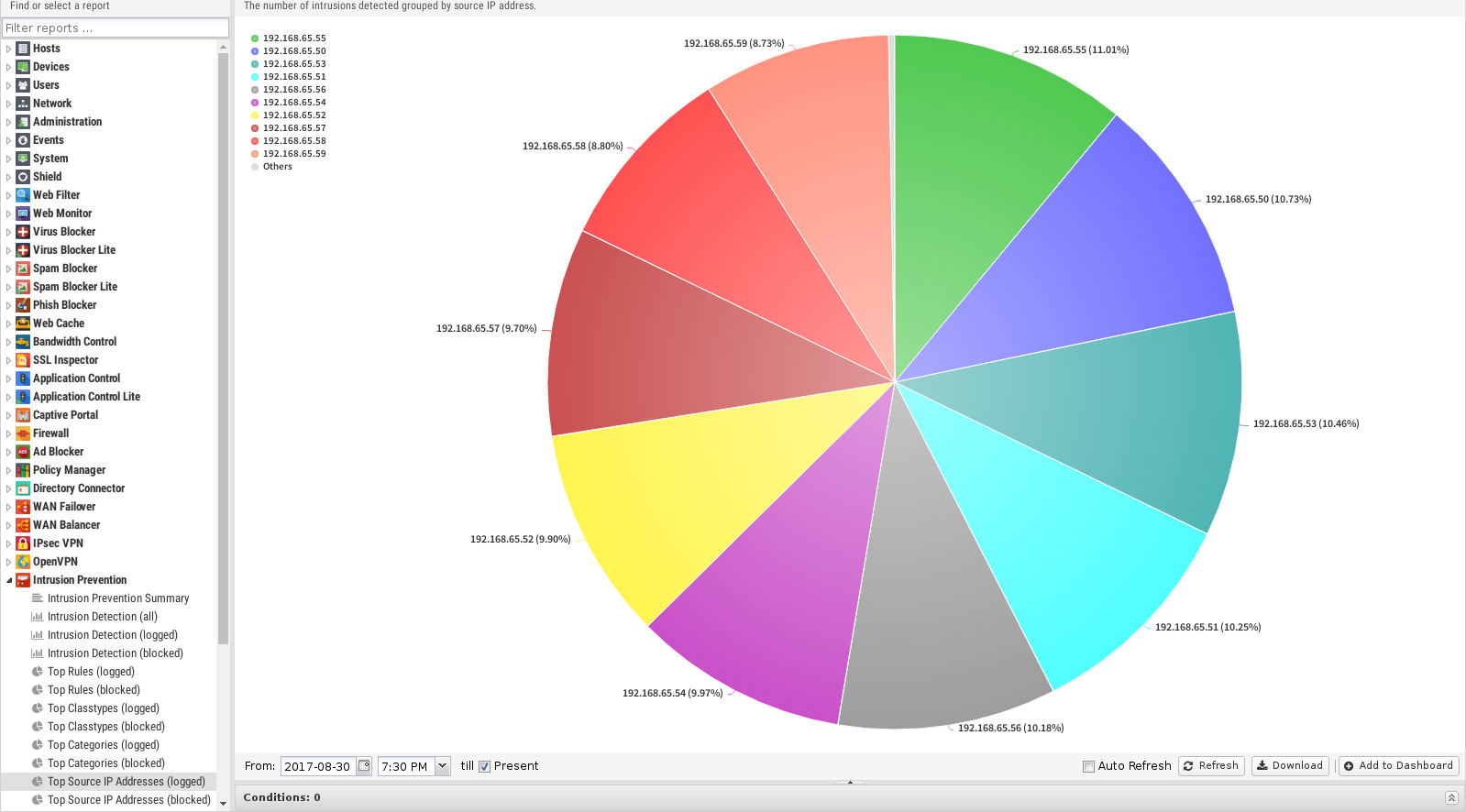Expand the Application Control tree node
This screenshot has height=812, width=1466.
click(9, 379)
